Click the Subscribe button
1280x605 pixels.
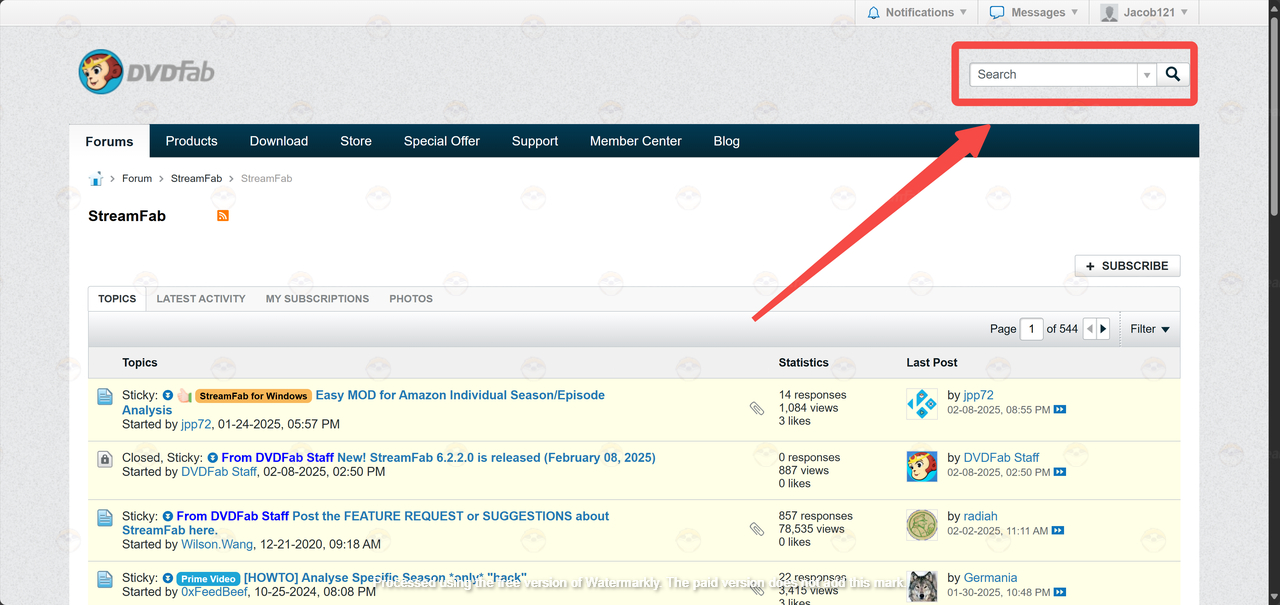[x=1127, y=266]
